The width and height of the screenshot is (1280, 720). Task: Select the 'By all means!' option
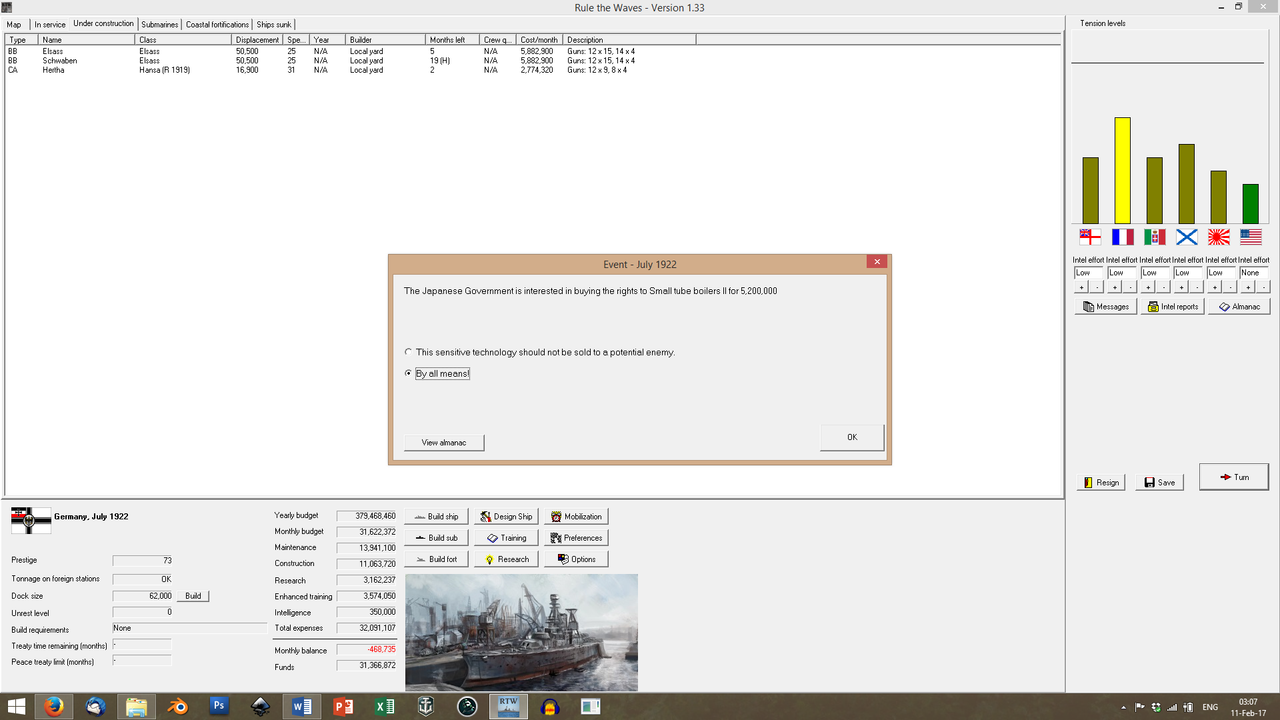437,373
